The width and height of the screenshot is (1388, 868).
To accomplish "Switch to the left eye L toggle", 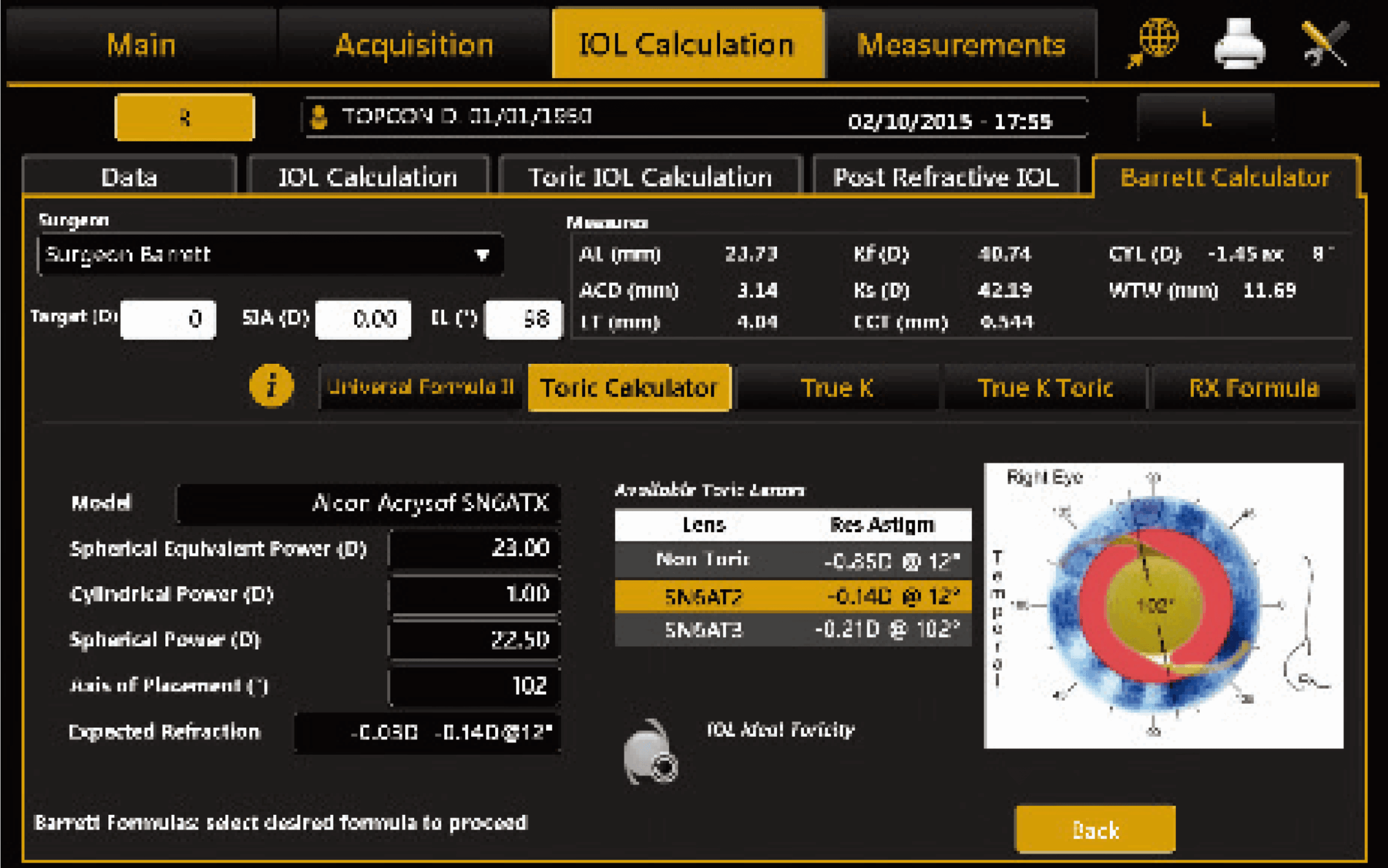I will [x=1205, y=118].
